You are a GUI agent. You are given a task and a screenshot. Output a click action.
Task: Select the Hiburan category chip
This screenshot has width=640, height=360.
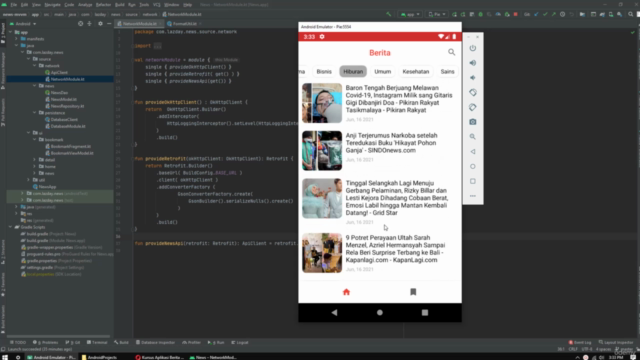pyautogui.click(x=353, y=71)
